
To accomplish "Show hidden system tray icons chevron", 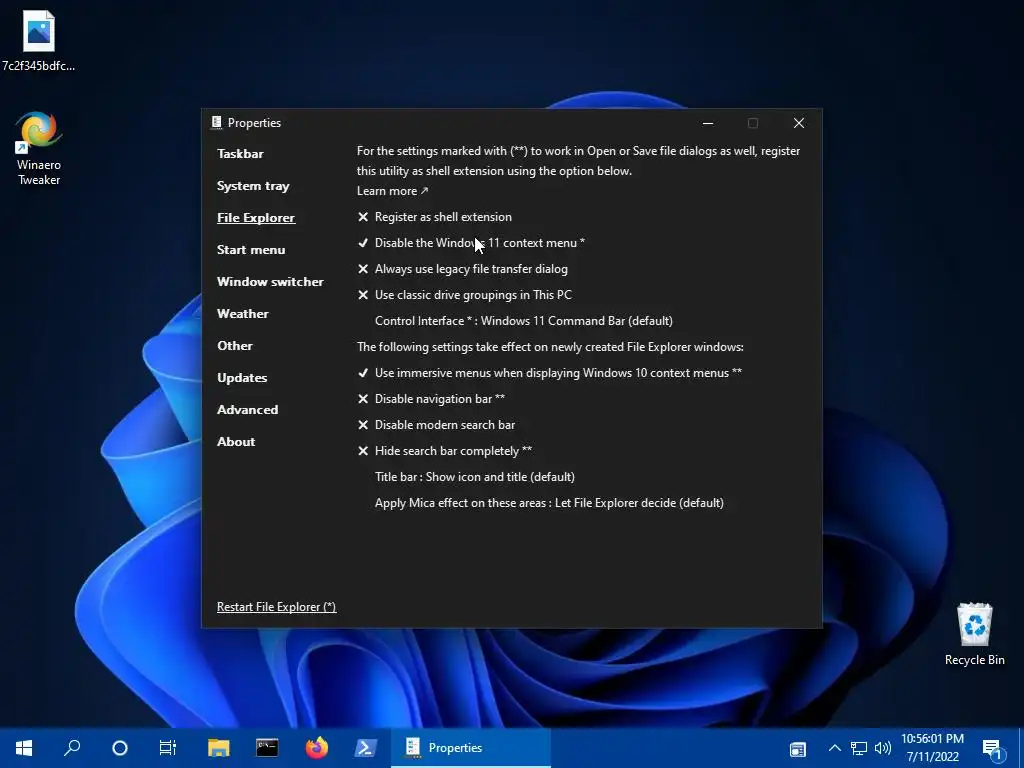I will (x=835, y=748).
